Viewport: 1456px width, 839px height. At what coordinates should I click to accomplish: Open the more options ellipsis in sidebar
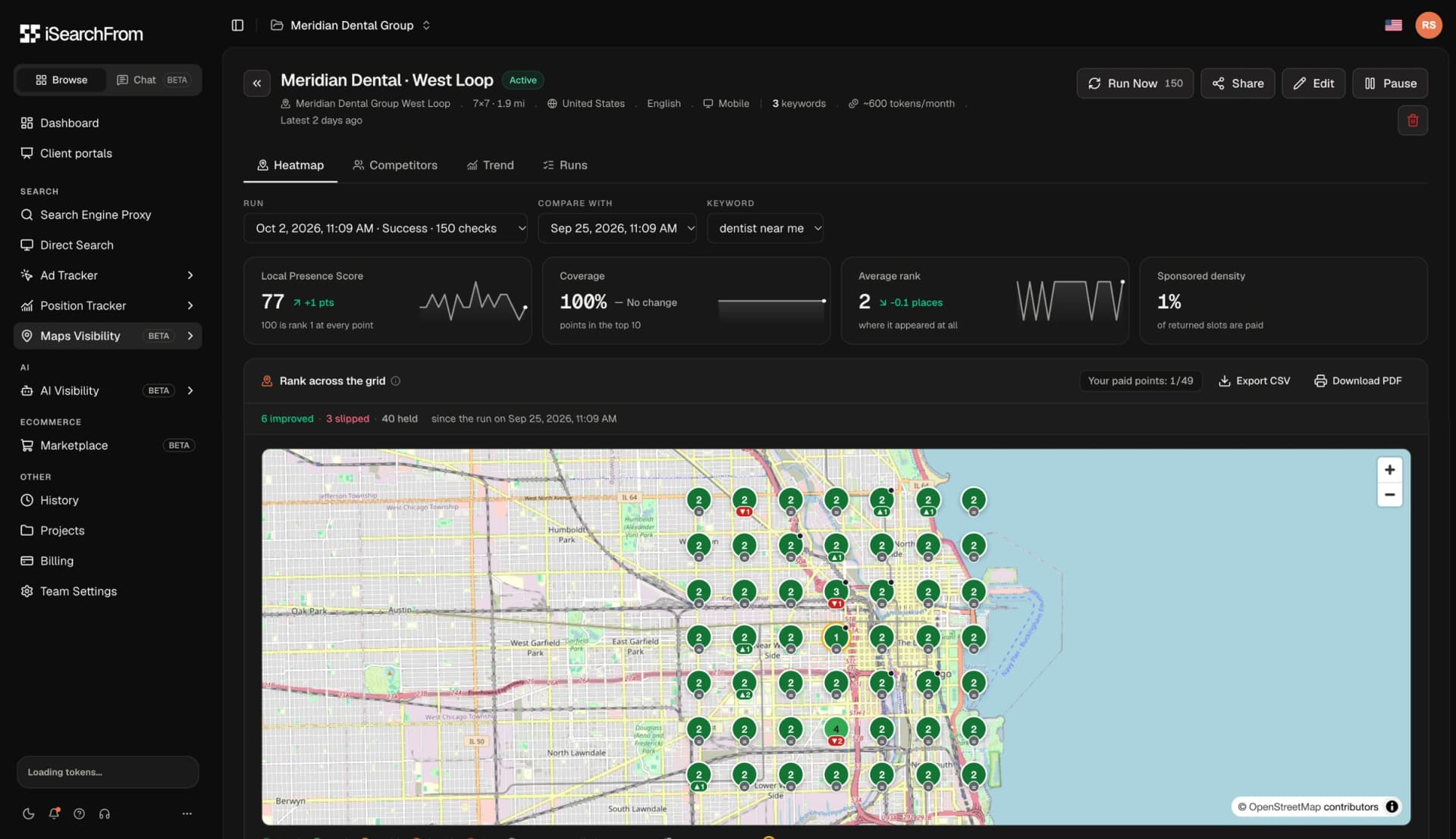[x=187, y=813]
